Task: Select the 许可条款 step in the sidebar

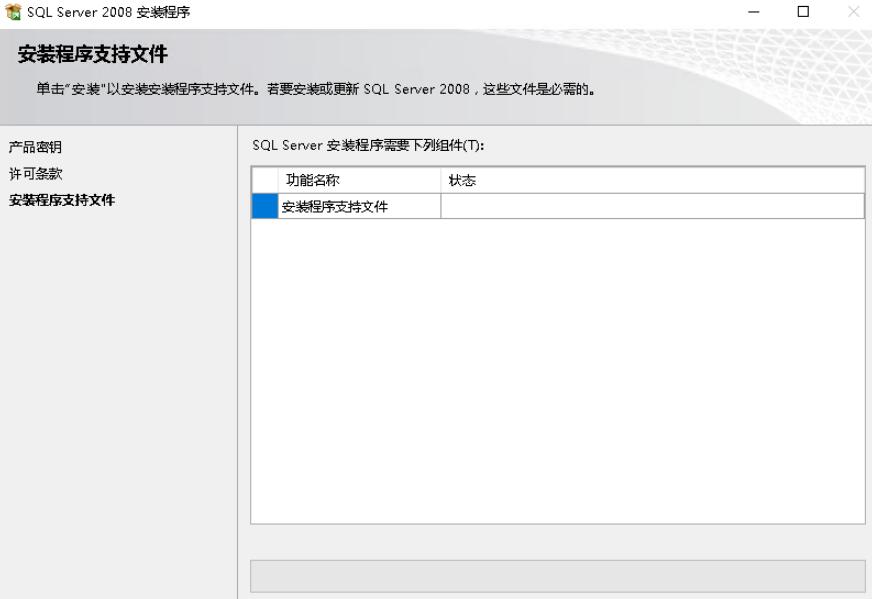Action: pos(36,174)
